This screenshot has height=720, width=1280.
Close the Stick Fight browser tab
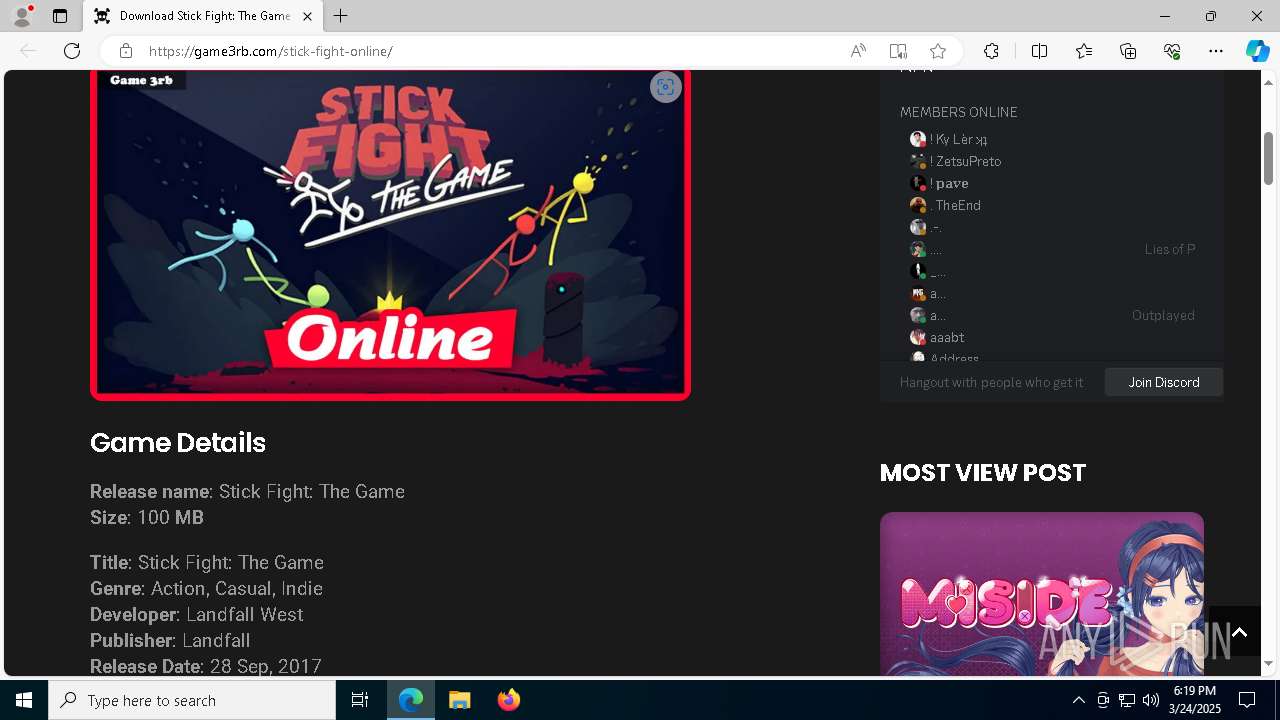pos(307,16)
